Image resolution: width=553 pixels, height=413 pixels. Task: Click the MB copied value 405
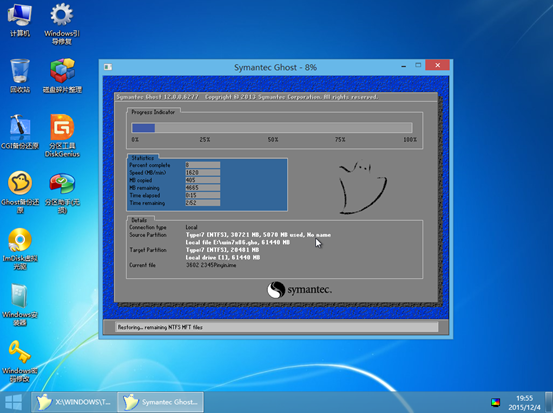[x=203, y=180]
